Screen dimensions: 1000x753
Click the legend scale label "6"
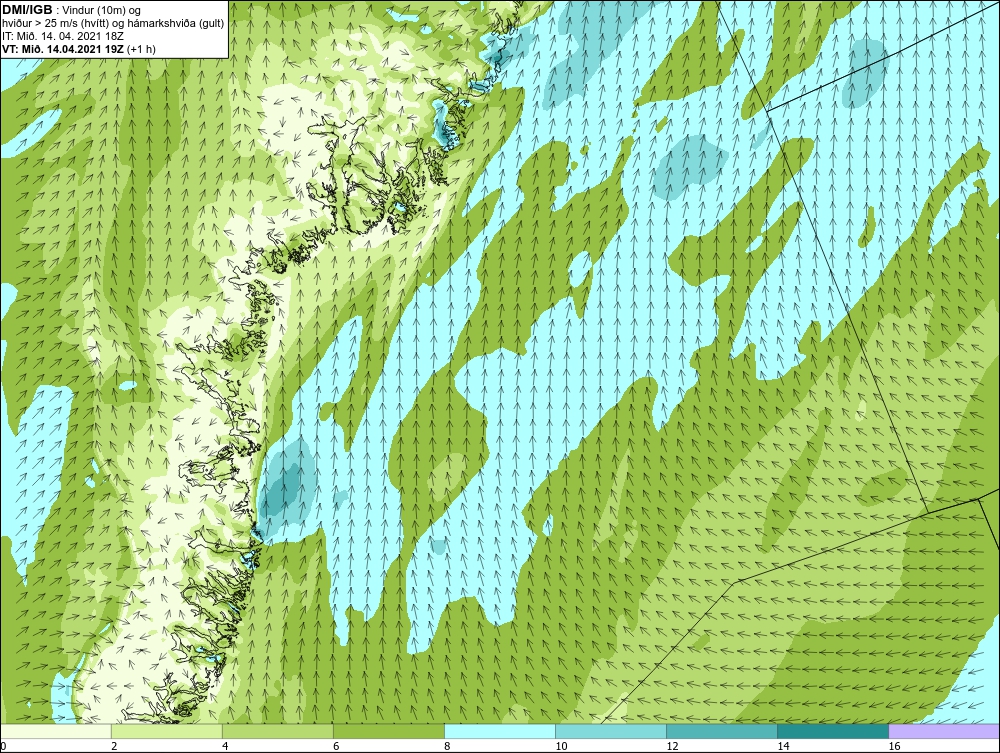(335, 747)
